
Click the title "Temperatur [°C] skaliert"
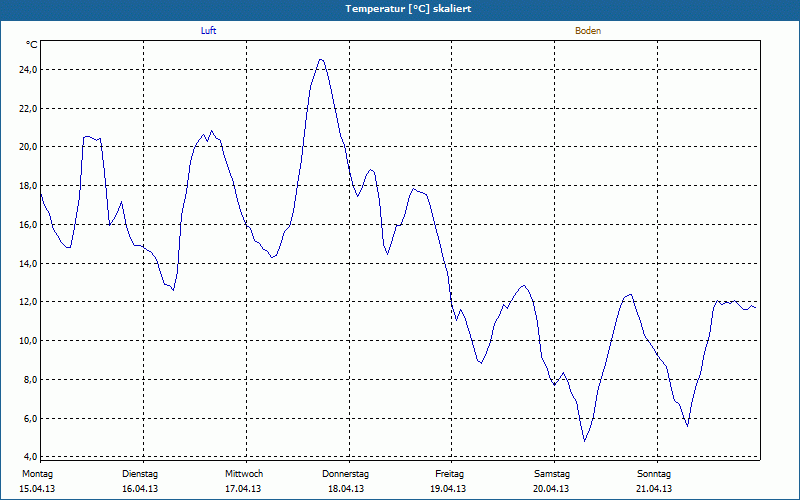tap(408, 9)
